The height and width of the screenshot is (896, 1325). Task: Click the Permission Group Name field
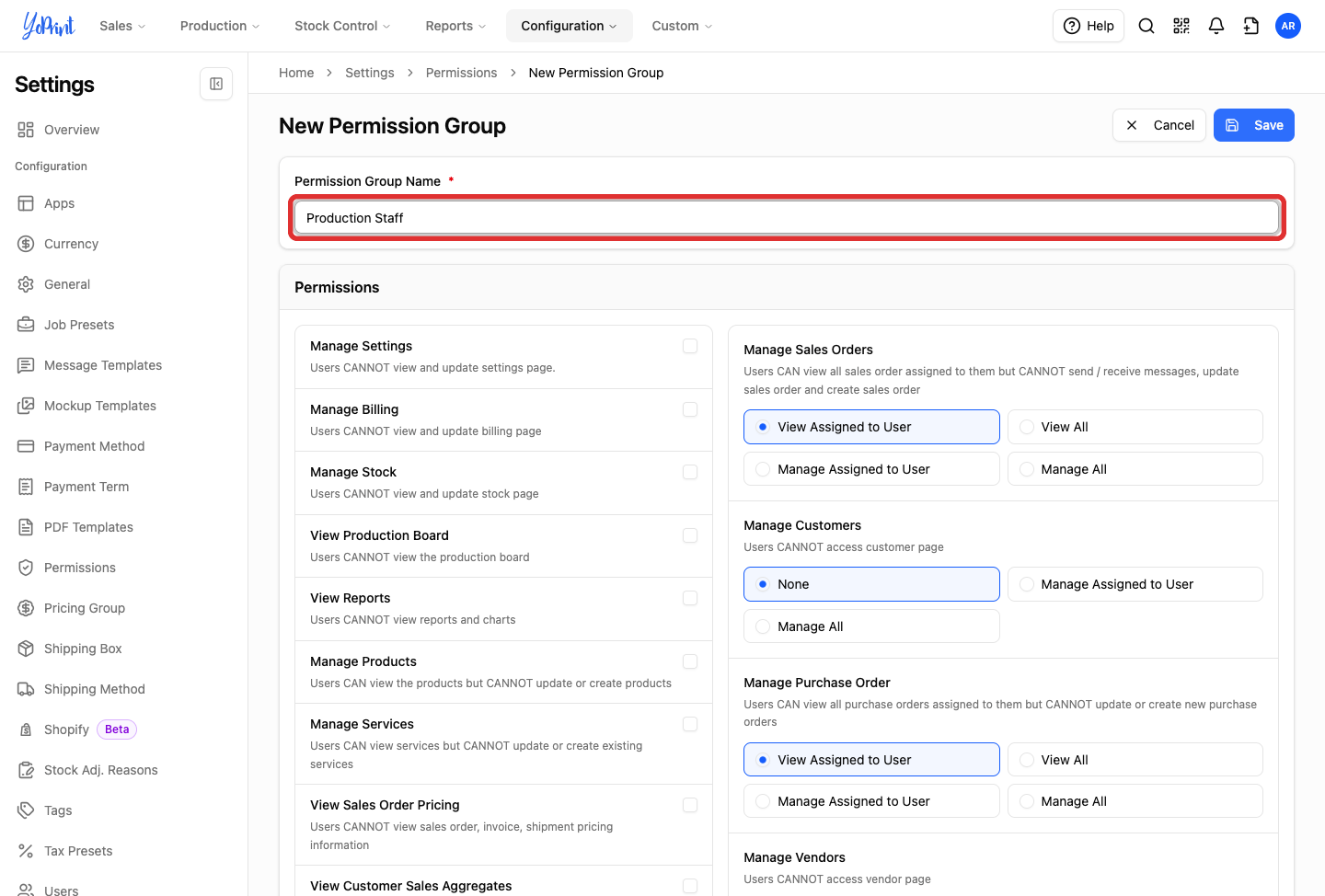[787, 218]
